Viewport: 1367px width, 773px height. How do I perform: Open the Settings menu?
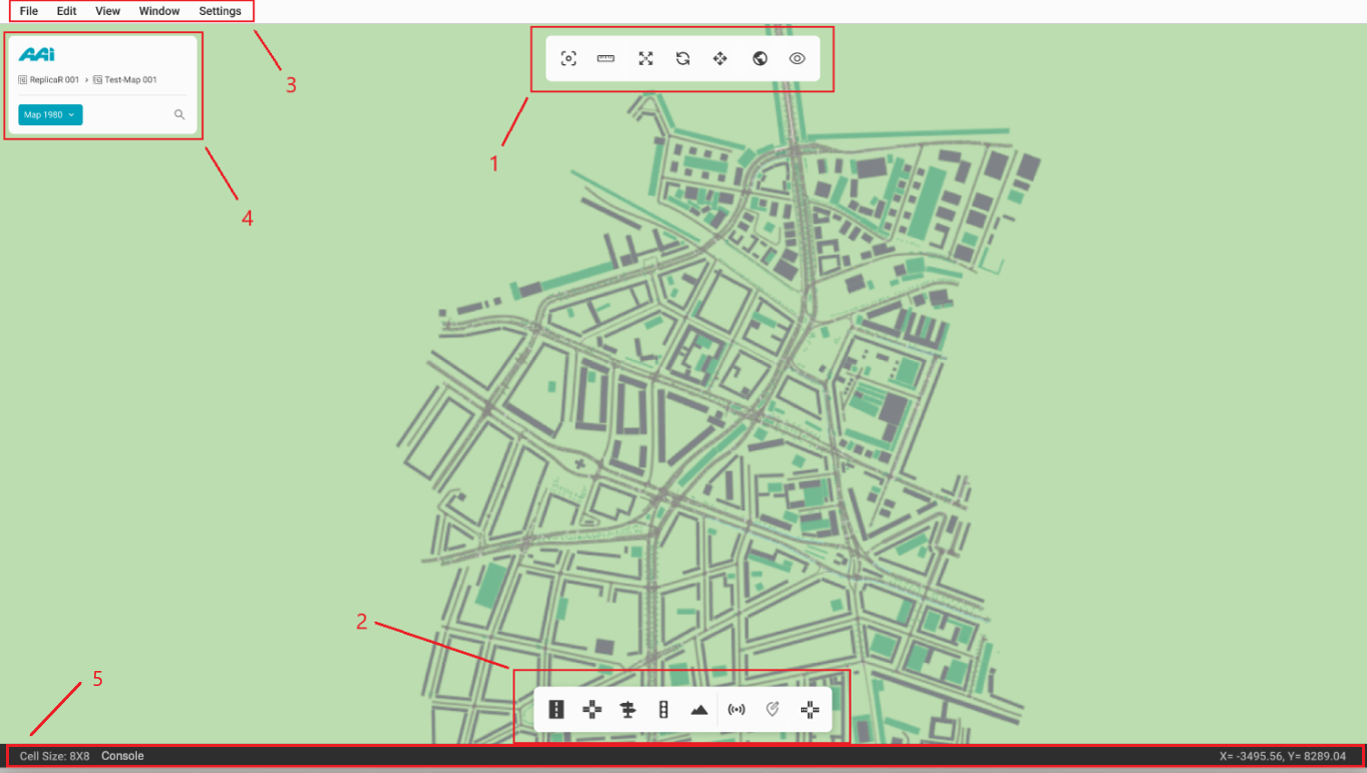pos(220,11)
